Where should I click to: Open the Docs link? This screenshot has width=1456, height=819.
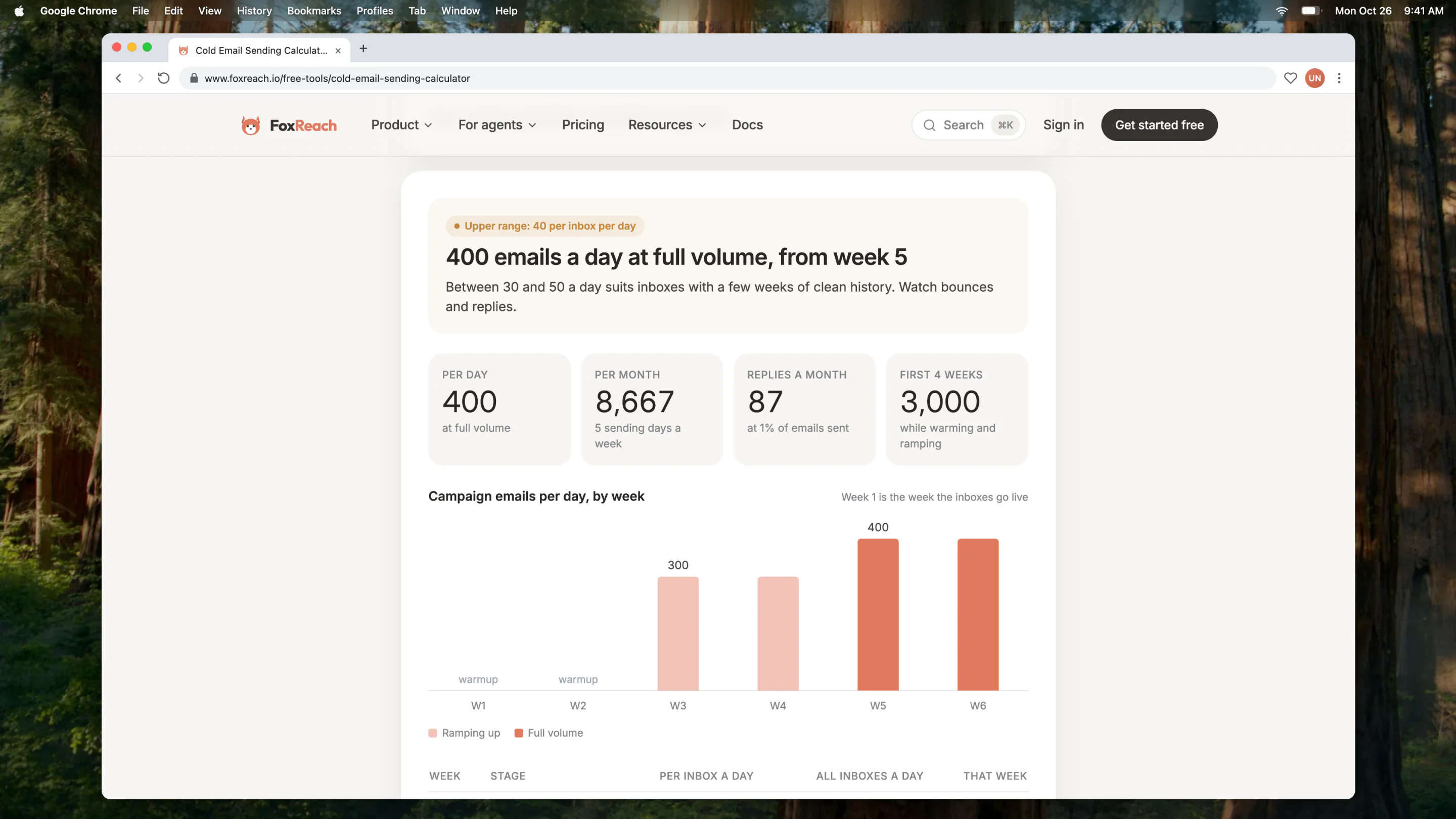pyautogui.click(x=747, y=125)
